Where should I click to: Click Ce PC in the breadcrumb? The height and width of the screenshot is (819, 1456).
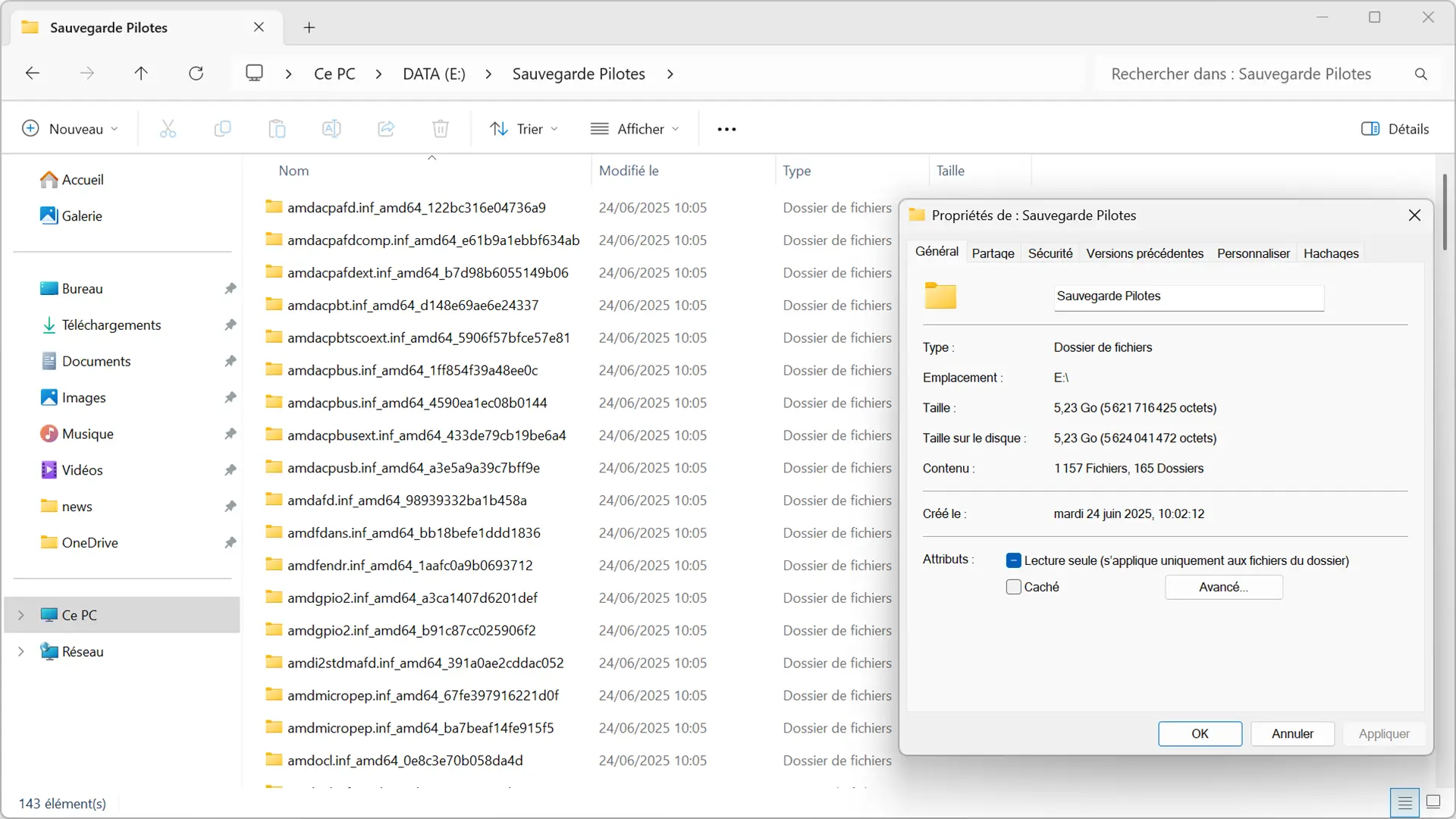(334, 74)
